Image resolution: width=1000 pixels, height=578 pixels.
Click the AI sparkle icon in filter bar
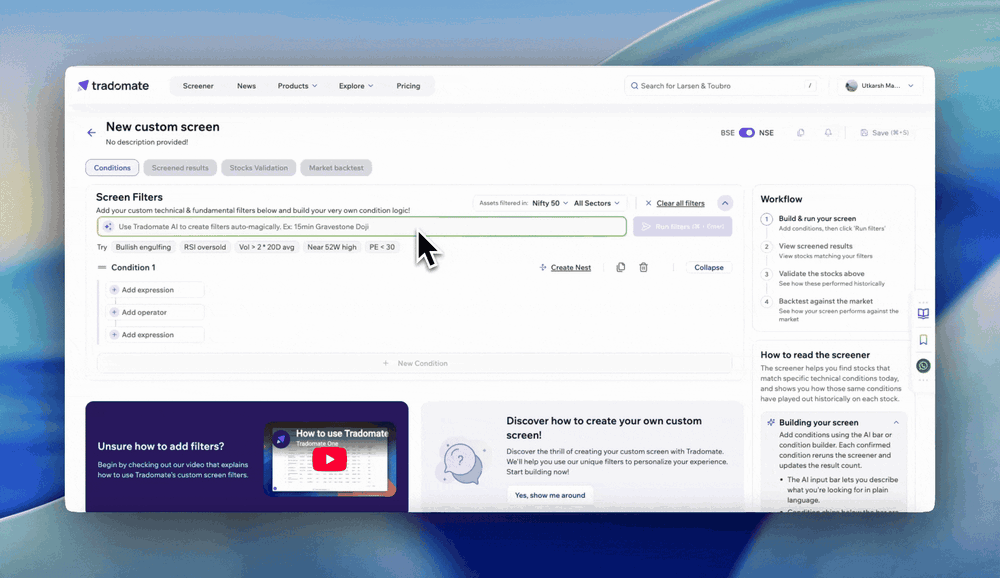coord(108,226)
